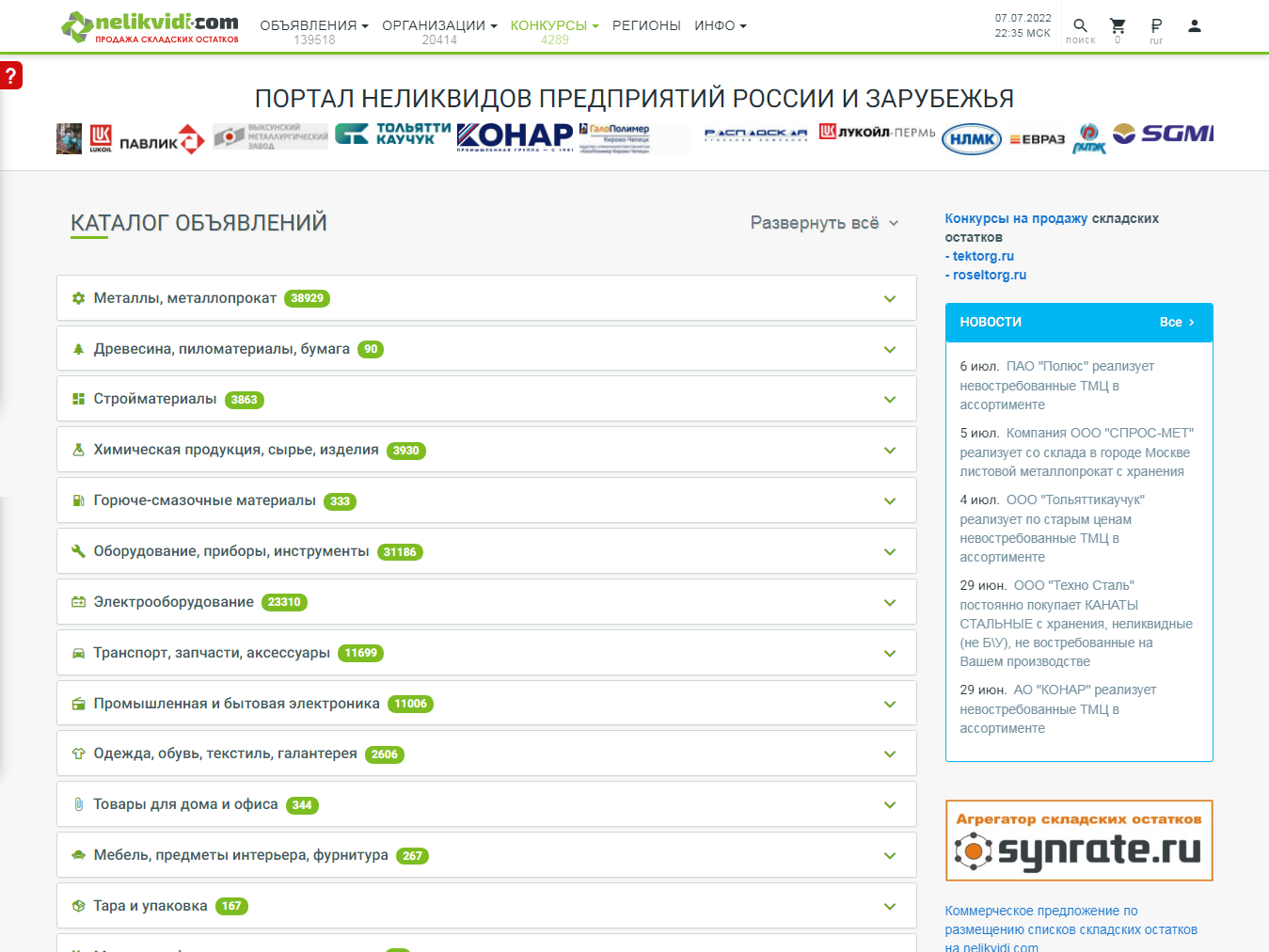Click the КОНАР company logo
Viewport: 1269px width, 952px height.
(515, 137)
